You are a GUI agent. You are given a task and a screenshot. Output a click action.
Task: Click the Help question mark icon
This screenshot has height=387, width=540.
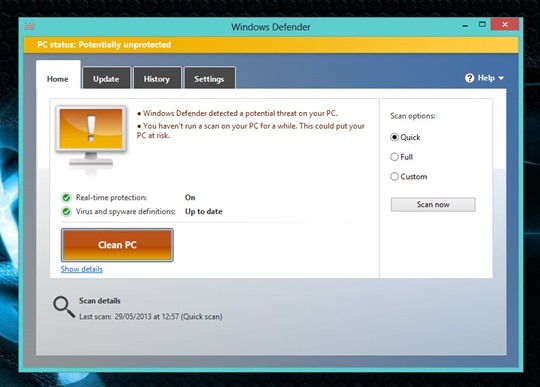coord(469,78)
